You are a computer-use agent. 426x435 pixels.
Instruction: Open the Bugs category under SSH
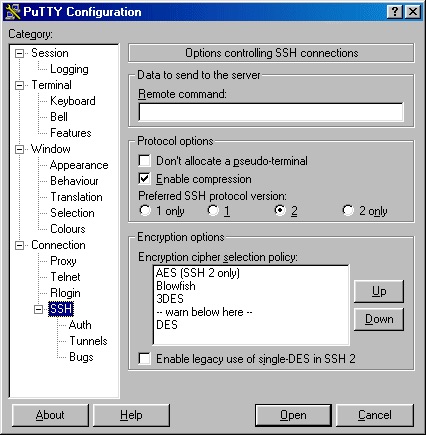click(81, 357)
